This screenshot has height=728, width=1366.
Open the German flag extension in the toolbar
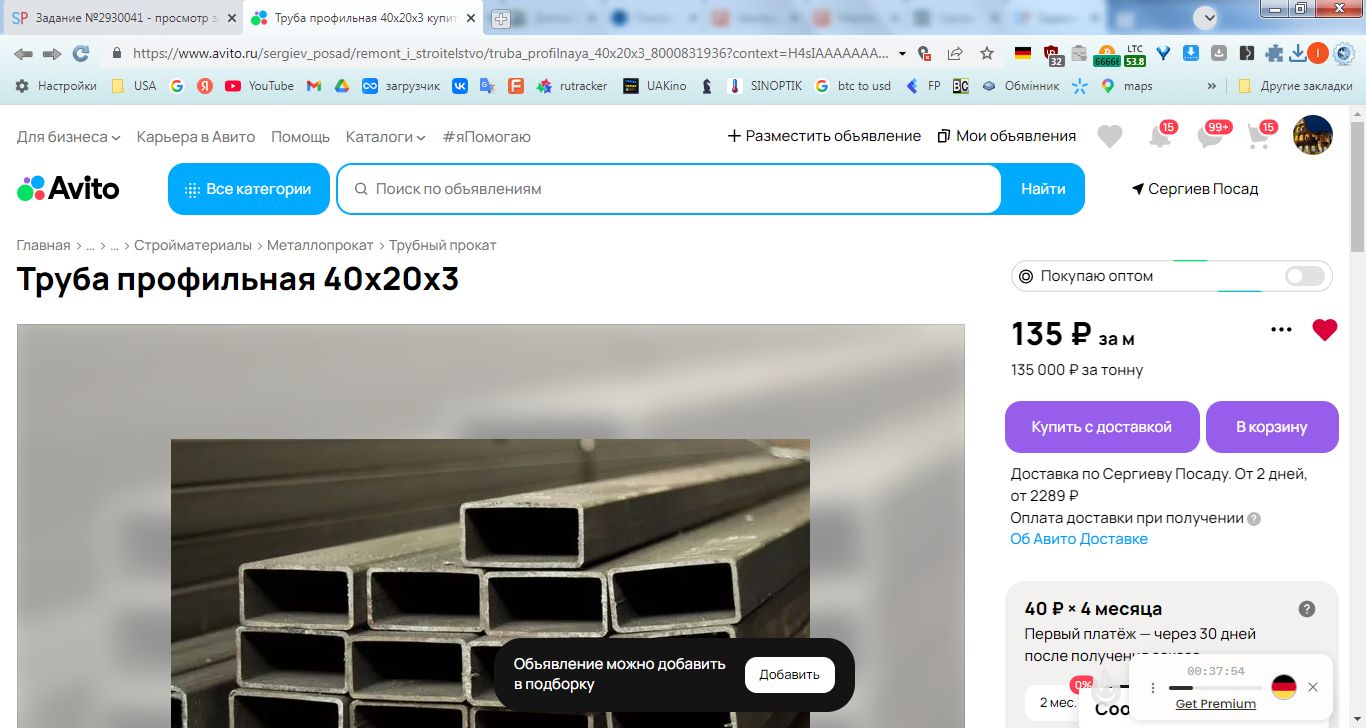(1022, 53)
